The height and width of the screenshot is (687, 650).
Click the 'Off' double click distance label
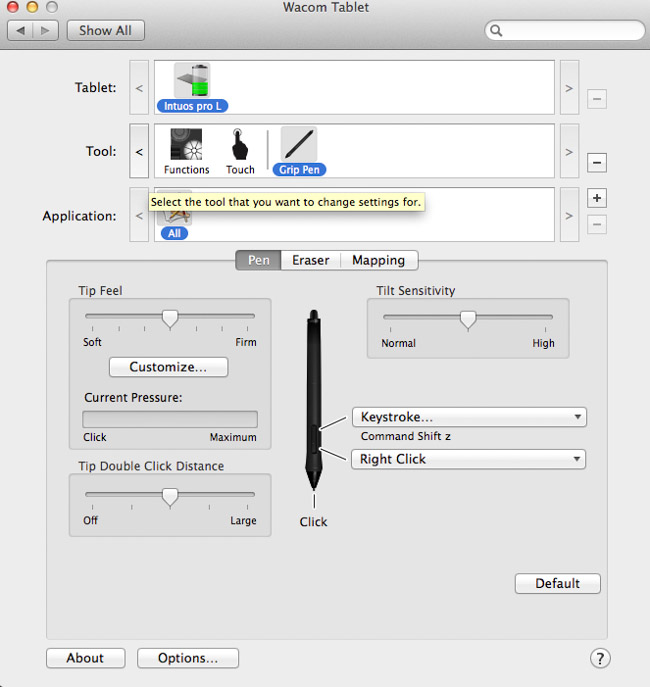pos(90,521)
